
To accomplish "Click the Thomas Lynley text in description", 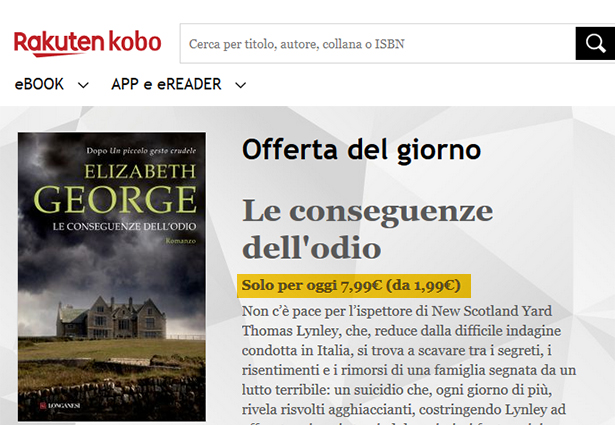I will pos(289,331).
